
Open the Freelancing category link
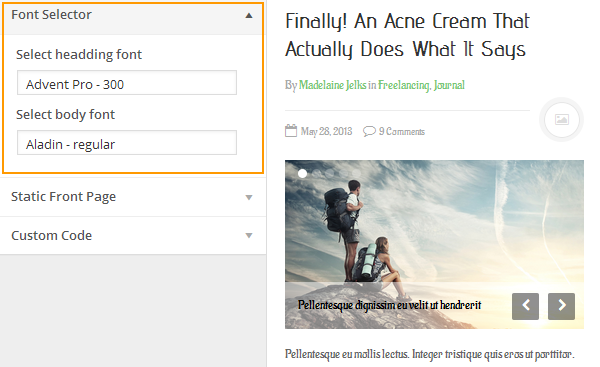pos(404,85)
